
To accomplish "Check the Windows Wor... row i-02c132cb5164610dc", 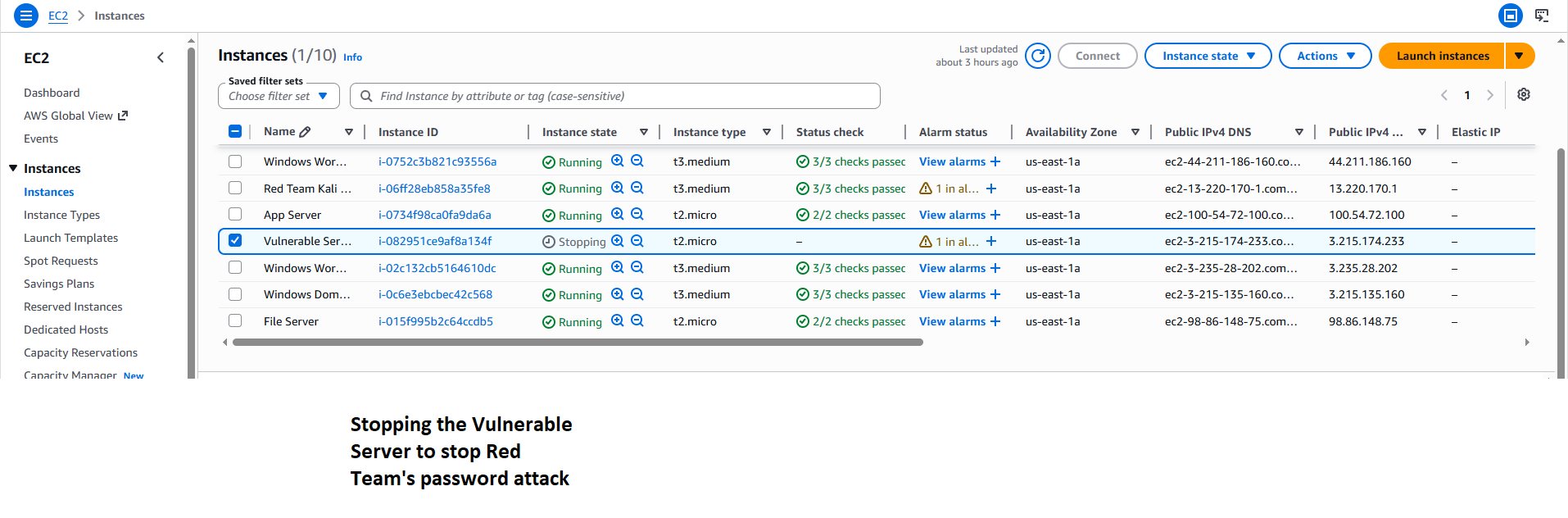I will (235, 267).
